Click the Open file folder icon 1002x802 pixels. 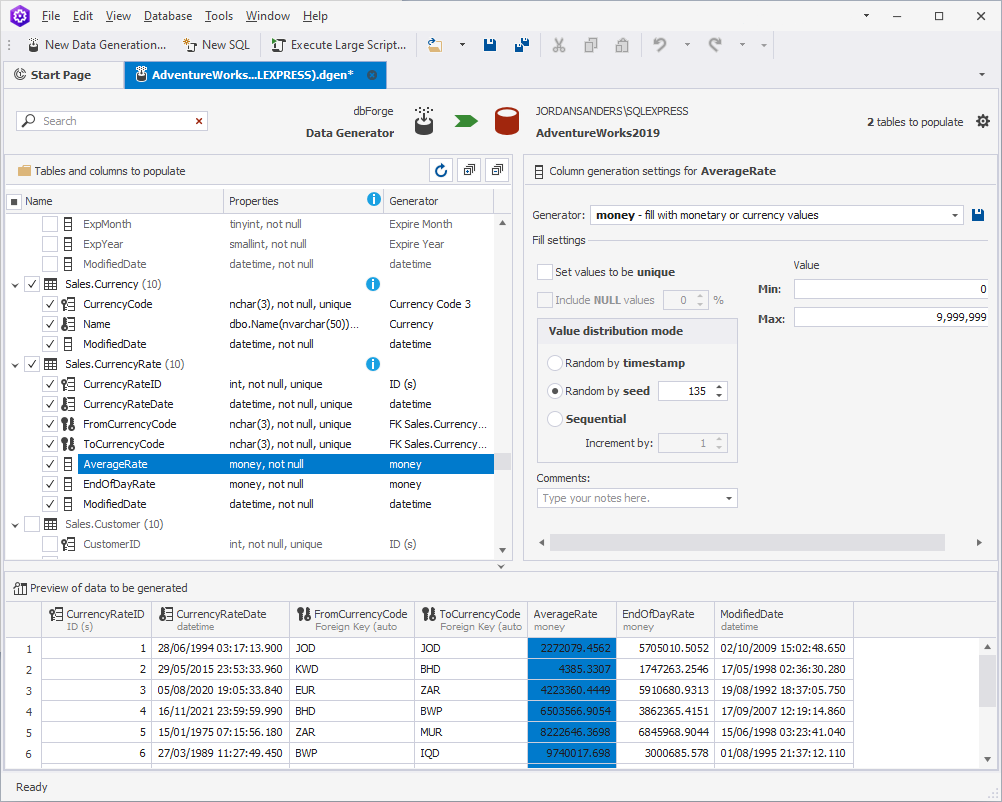pyautogui.click(x=435, y=45)
